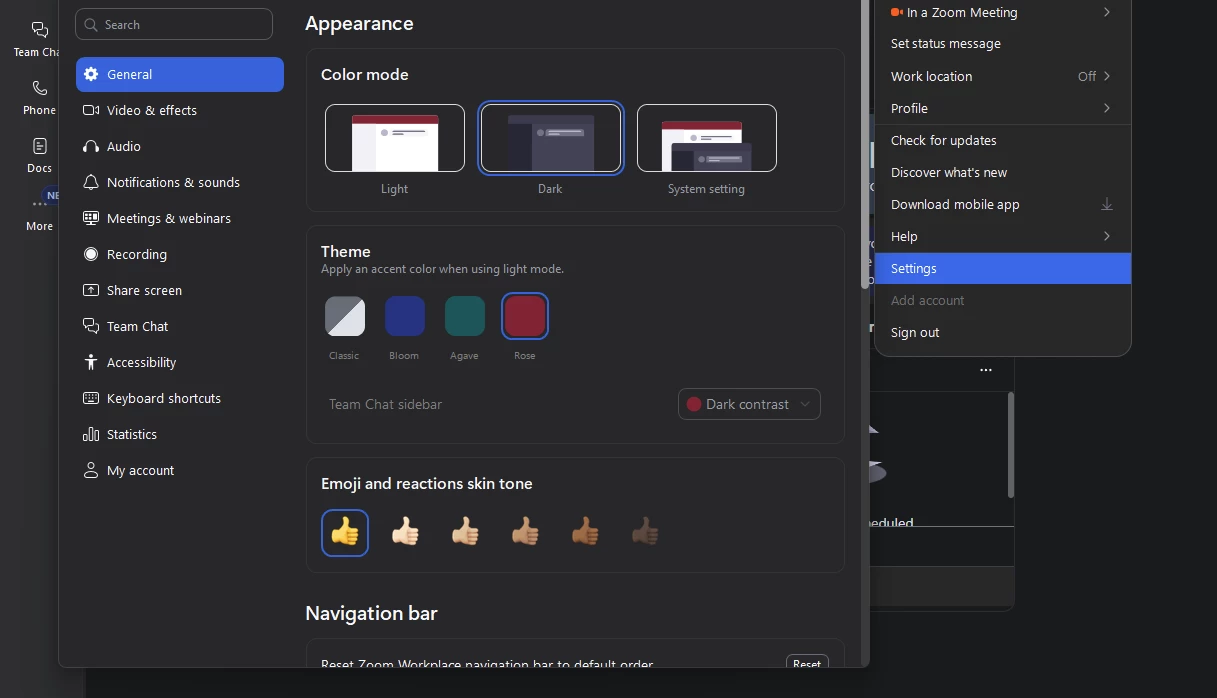Pick the Agave teal theme swatch
The width and height of the screenshot is (1217, 698).
point(465,316)
